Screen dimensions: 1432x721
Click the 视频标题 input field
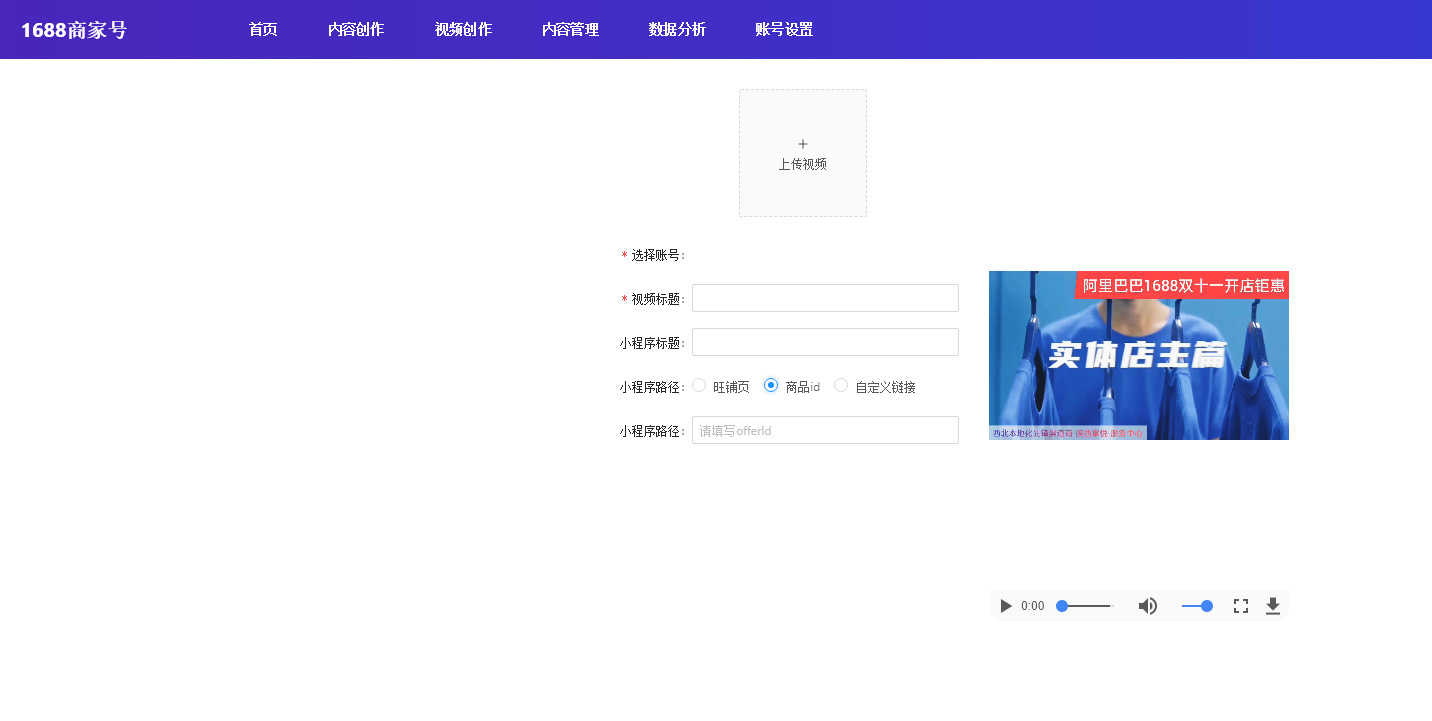pos(825,298)
